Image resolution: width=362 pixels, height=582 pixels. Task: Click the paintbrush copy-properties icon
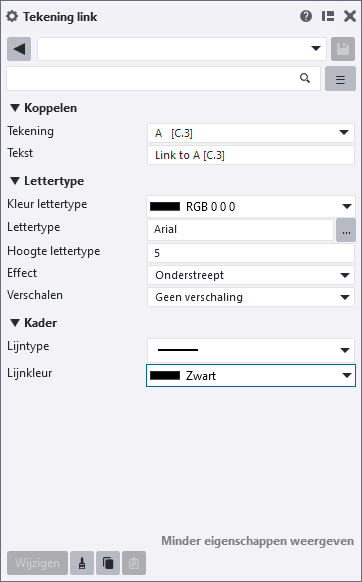coord(82,563)
